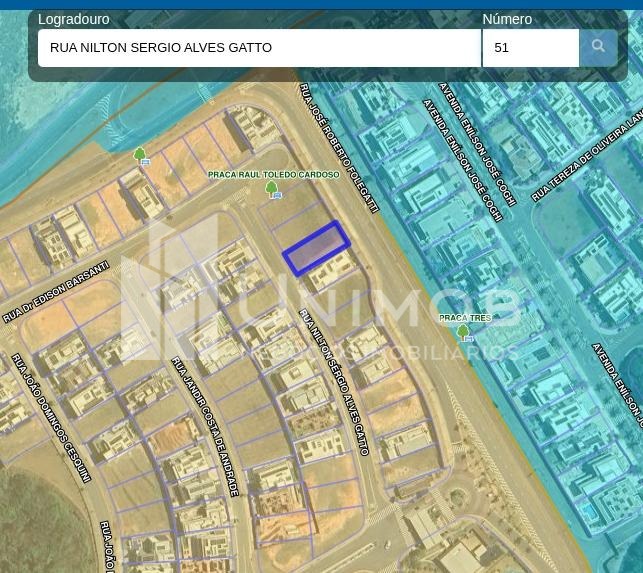Viewport: 643px width, 573px height.
Task: Focus the Logradouro street name field
Action: [259, 47]
